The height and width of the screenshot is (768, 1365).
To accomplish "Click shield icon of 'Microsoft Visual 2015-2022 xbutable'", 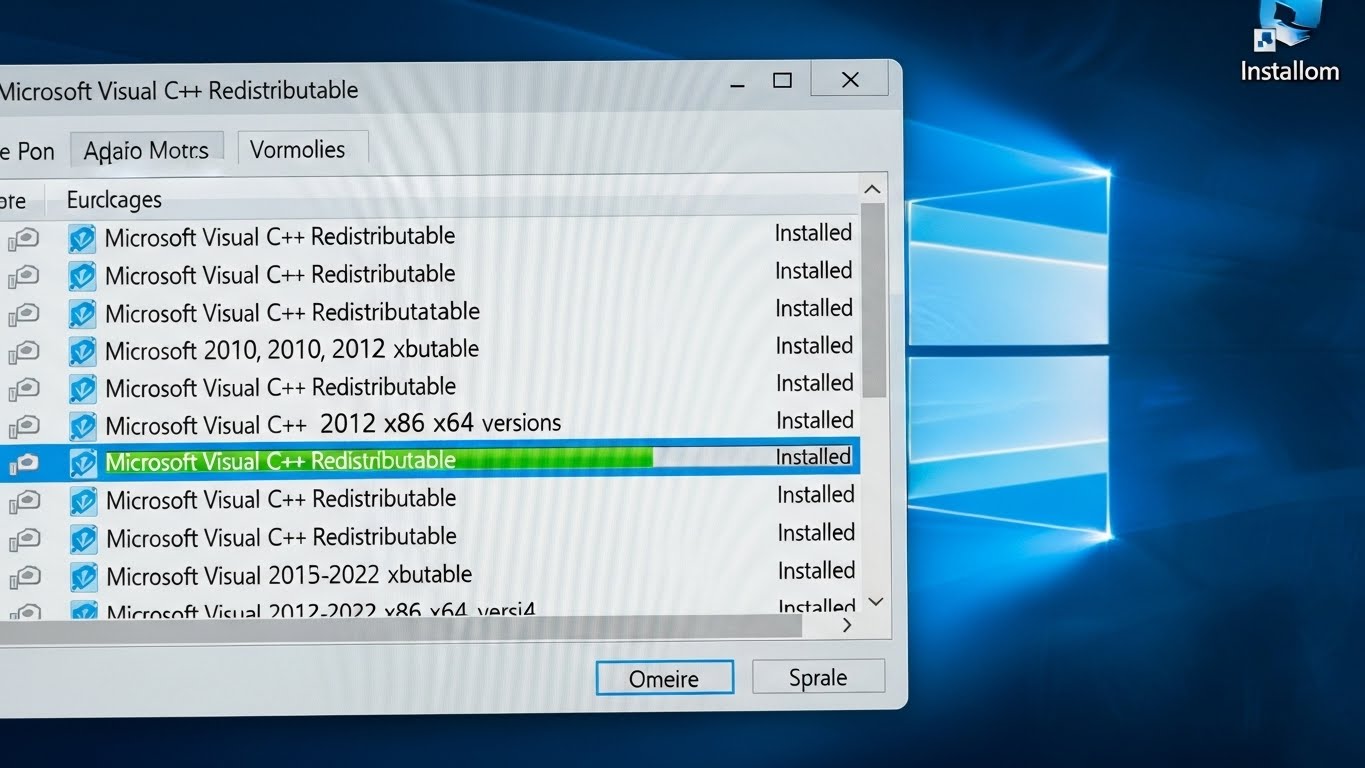I will [82, 576].
